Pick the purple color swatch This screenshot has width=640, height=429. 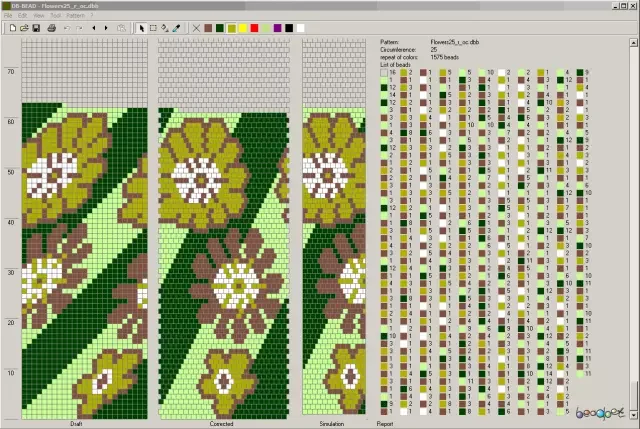pyautogui.click(x=278, y=28)
